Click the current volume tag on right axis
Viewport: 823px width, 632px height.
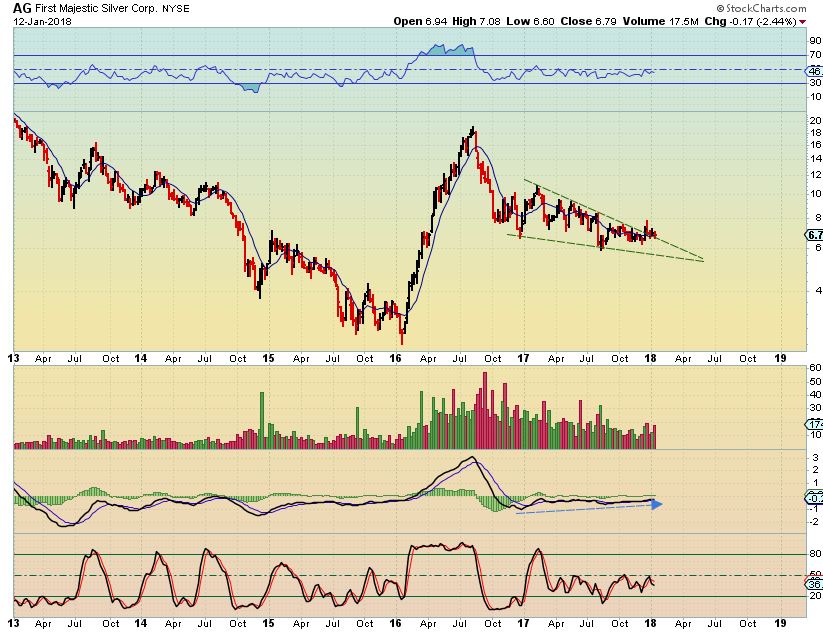(x=814, y=424)
